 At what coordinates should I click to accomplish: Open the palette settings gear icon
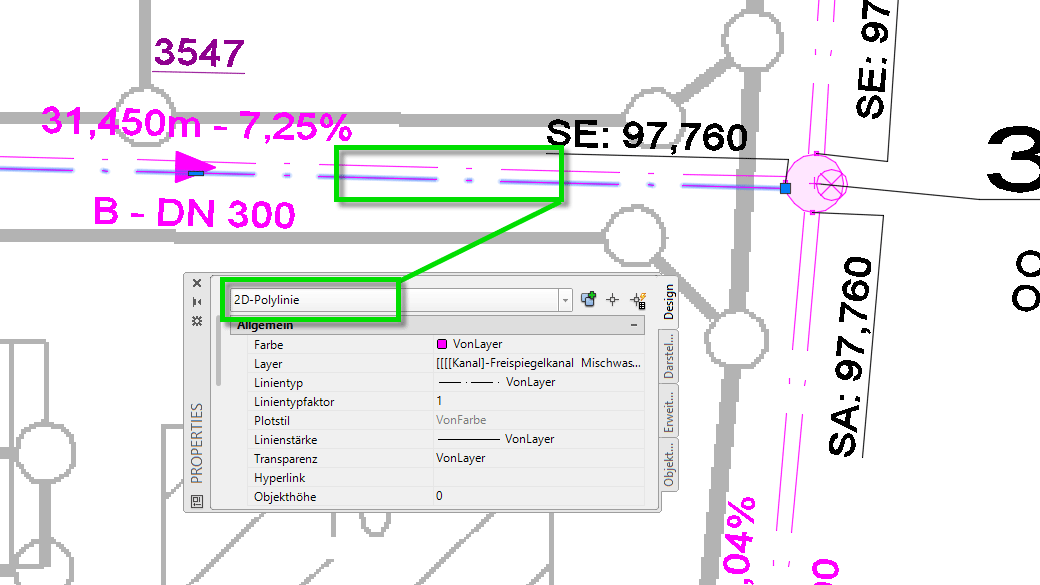click(197, 320)
